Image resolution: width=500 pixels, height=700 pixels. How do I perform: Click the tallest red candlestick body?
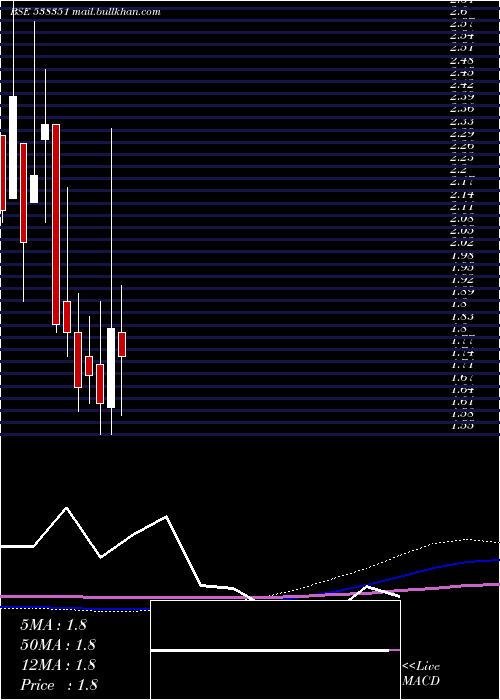coord(56,224)
